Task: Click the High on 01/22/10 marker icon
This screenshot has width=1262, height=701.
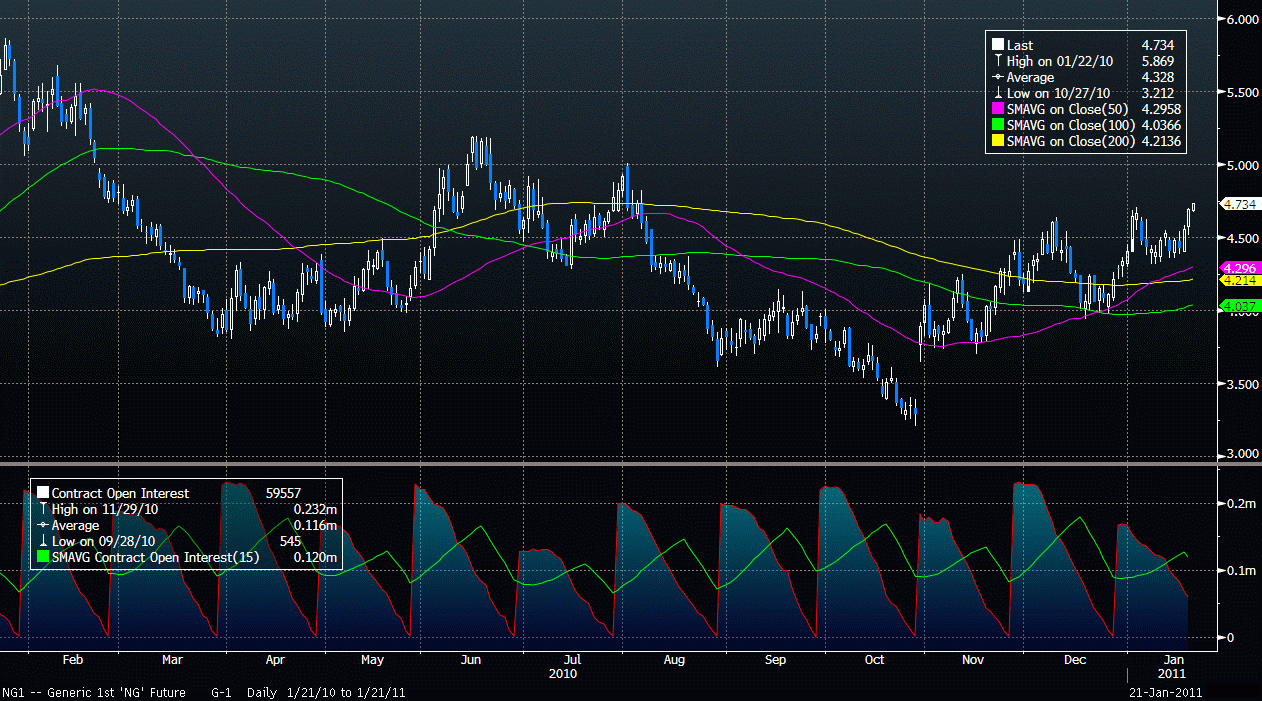Action: [997, 61]
